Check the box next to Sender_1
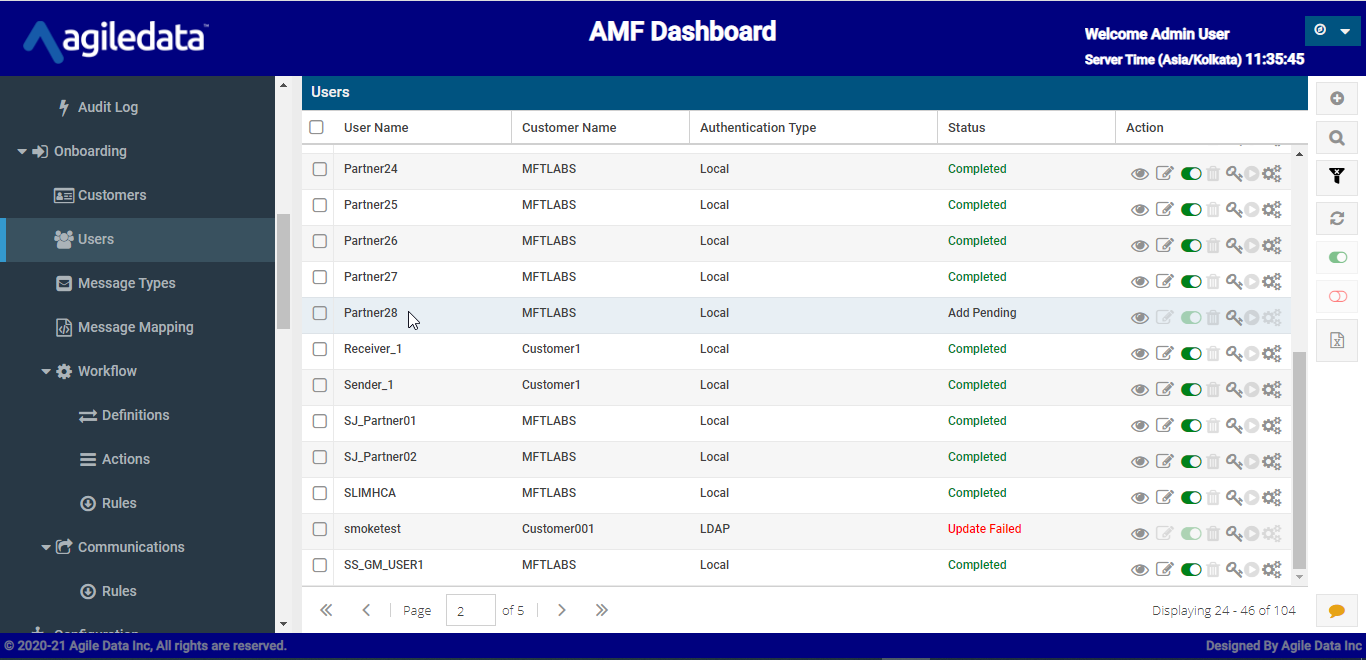 pos(320,385)
